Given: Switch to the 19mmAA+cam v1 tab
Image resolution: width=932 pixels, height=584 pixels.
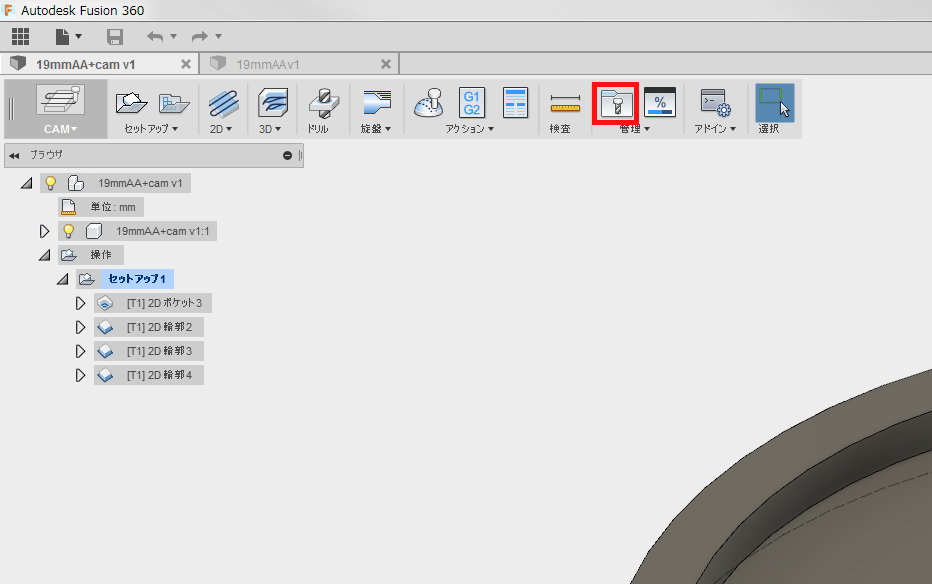Looking at the screenshot, I should pyautogui.click(x=86, y=64).
